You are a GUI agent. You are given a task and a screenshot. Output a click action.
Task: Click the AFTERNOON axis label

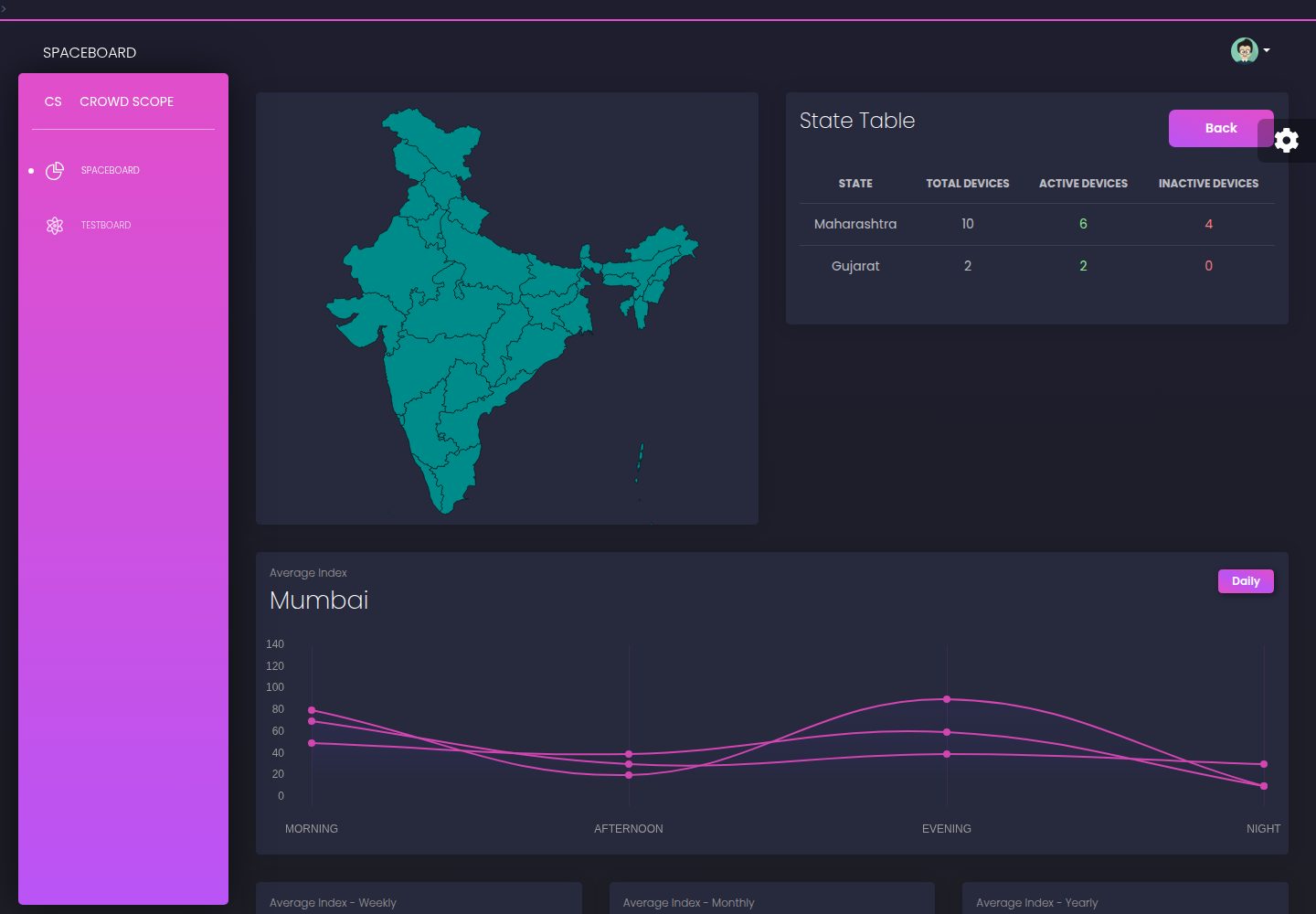tap(629, 829)
